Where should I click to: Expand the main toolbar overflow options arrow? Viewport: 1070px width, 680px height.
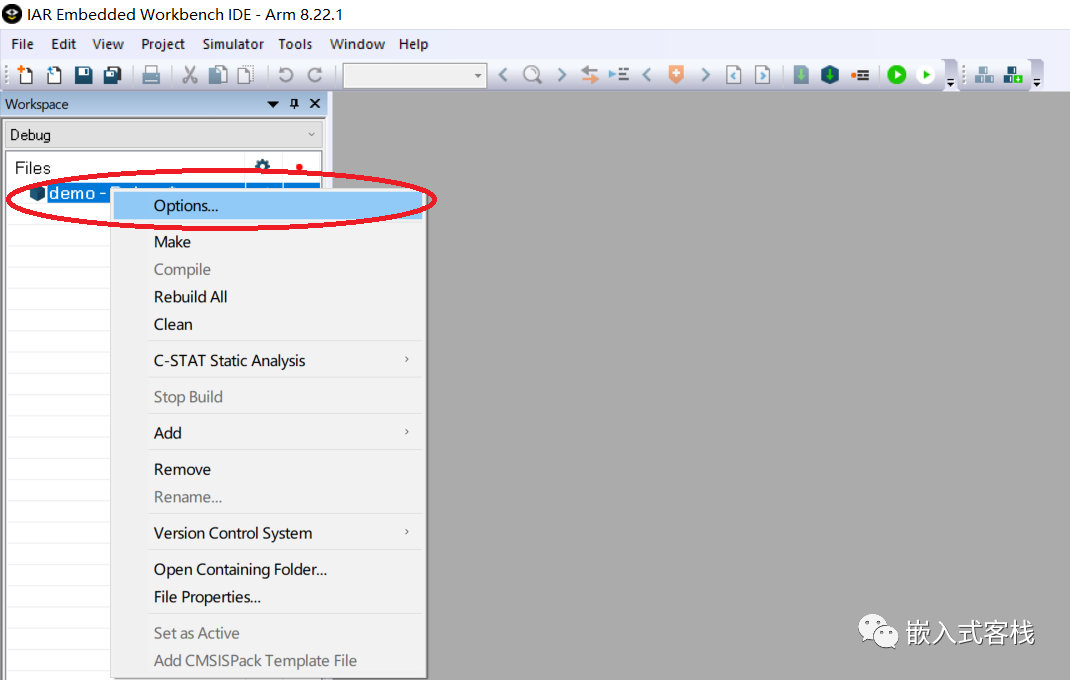point(950,83)
